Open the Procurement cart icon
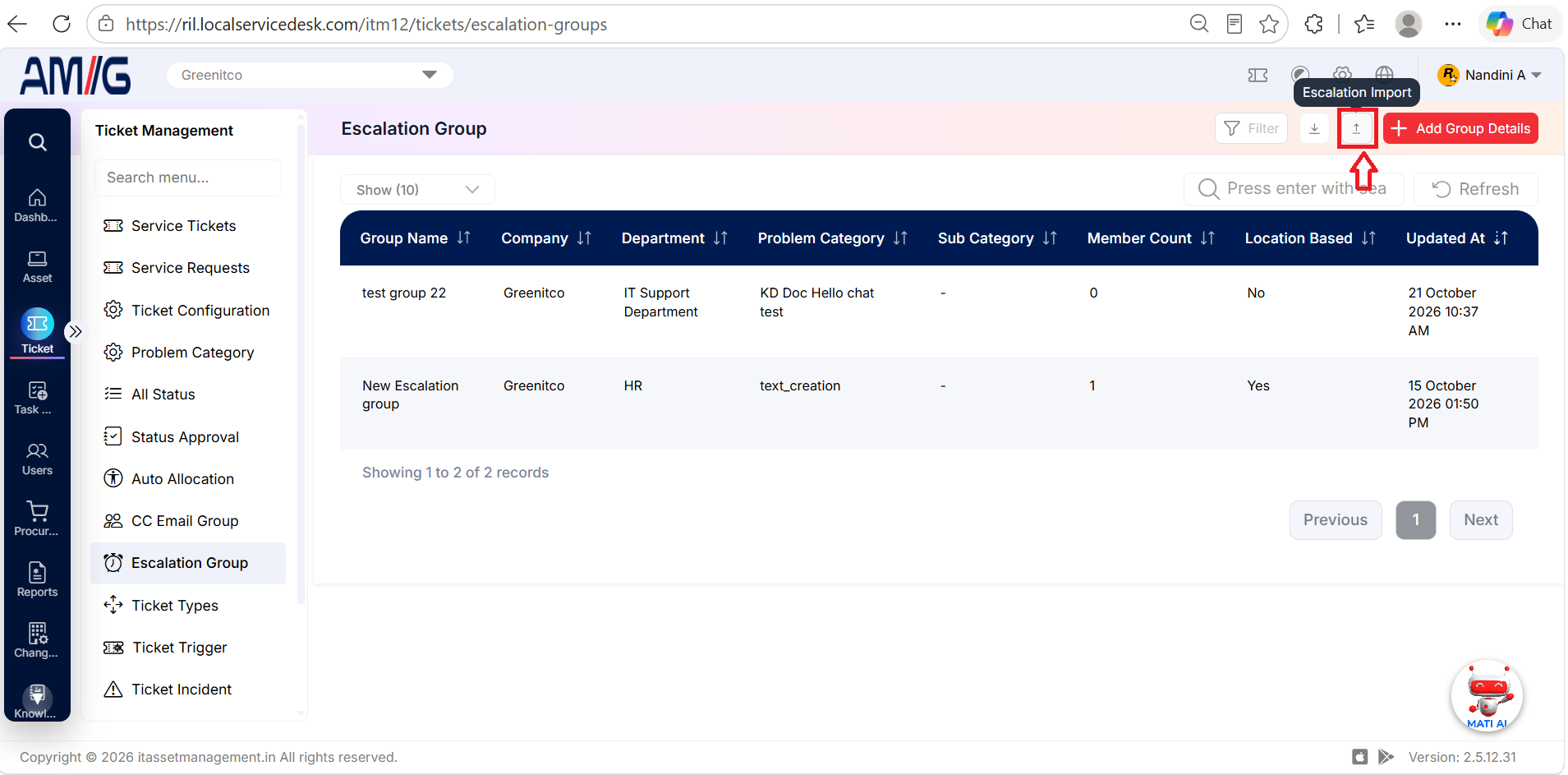The image size is (1568, 775). pyautogui.click(x=37, y=519)
